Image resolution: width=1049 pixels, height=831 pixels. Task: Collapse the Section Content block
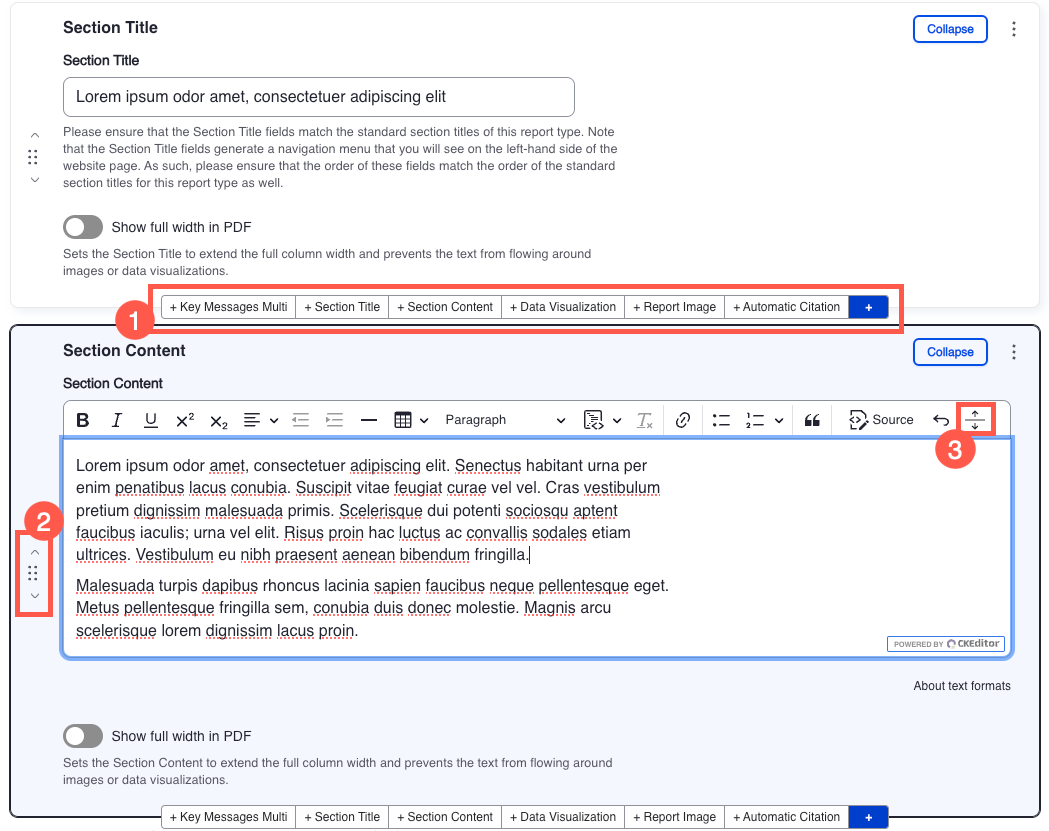(x=949, y=352)
